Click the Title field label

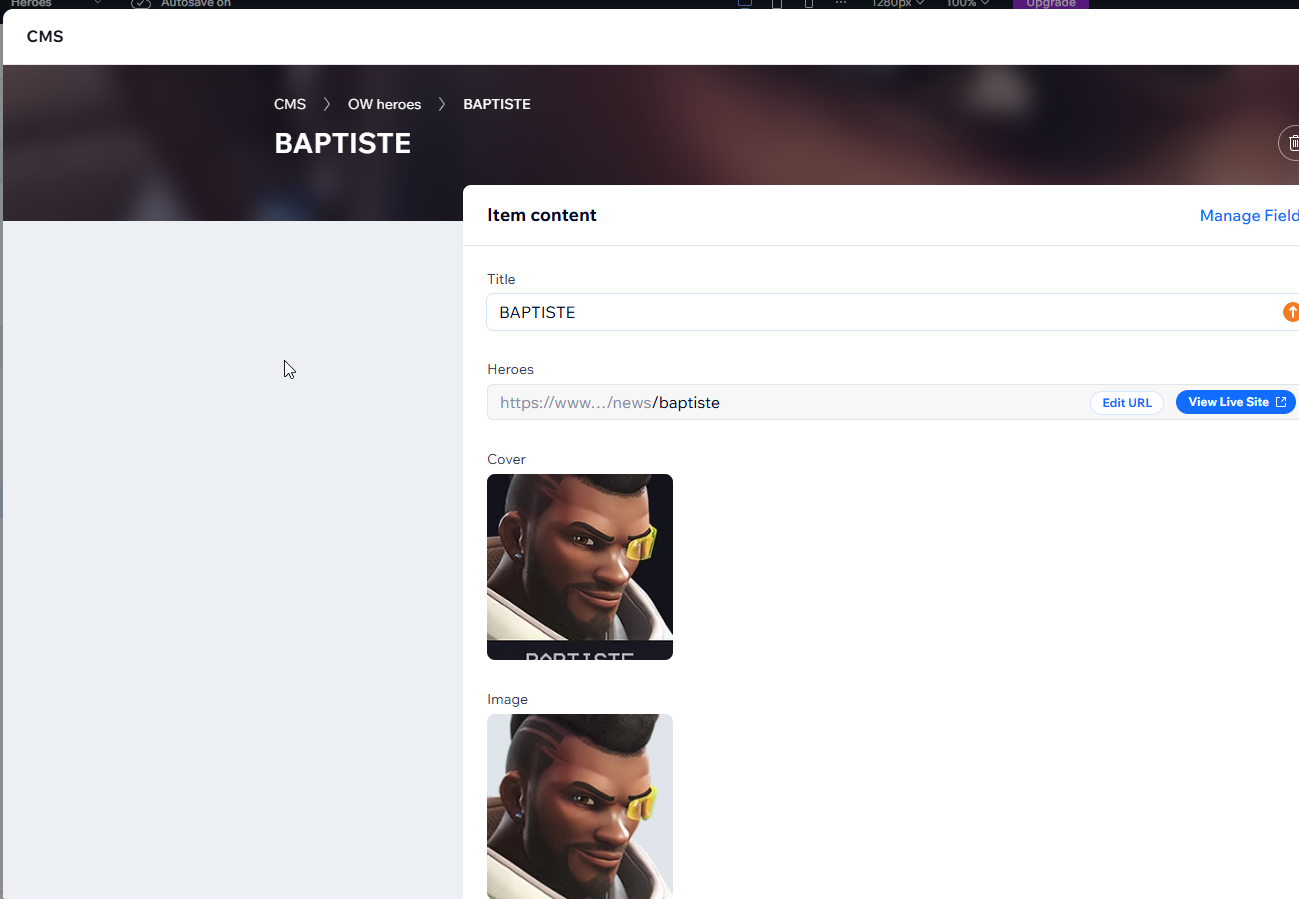point(501,279)
